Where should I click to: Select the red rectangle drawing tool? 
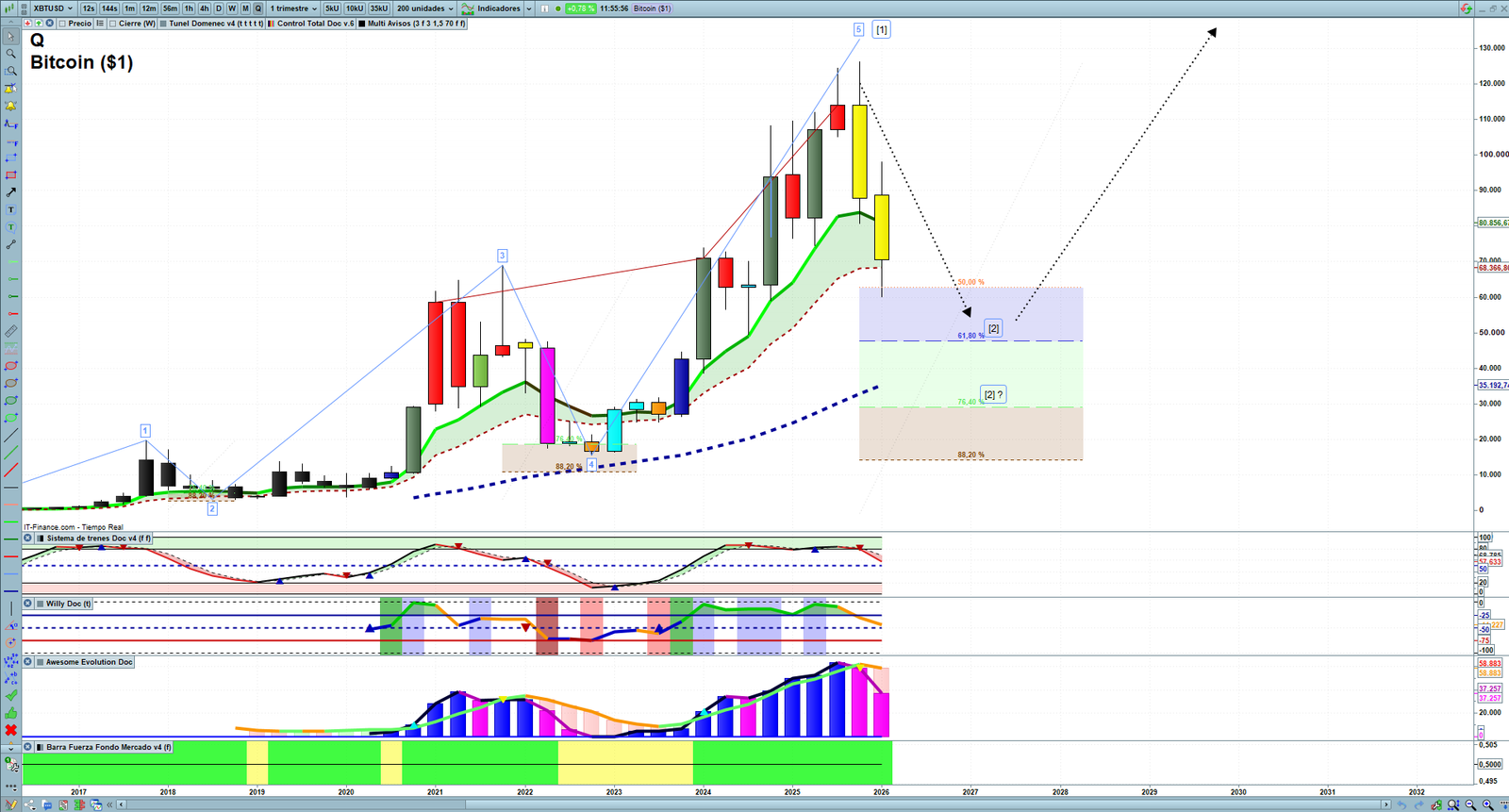point(11,175)
